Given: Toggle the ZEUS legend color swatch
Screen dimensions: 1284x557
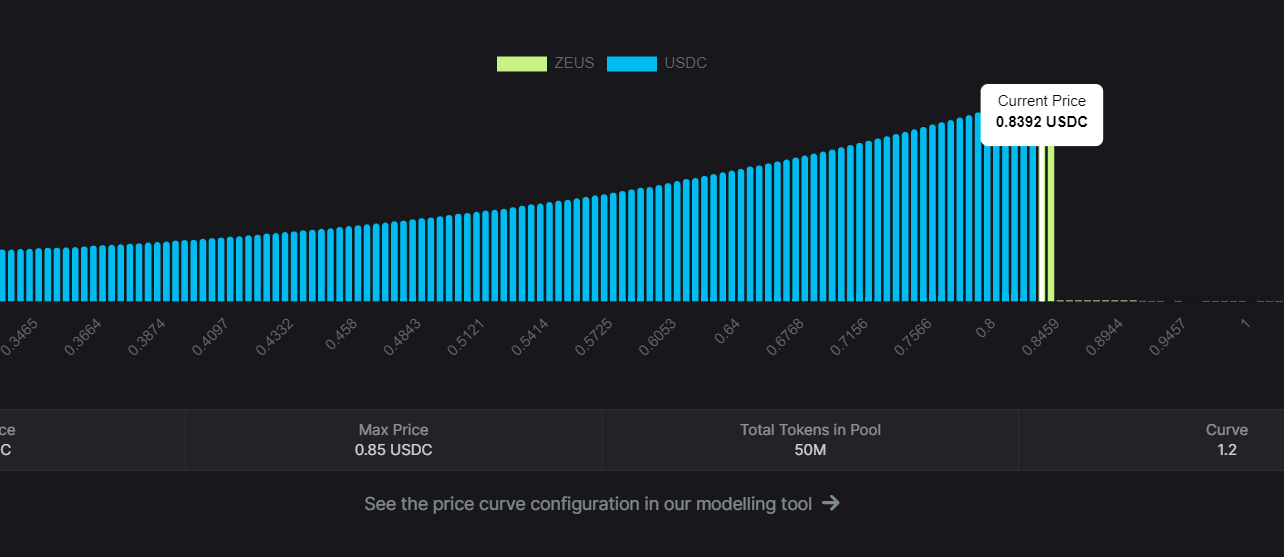Looking at the screenshot, I should tap(522, 64).
